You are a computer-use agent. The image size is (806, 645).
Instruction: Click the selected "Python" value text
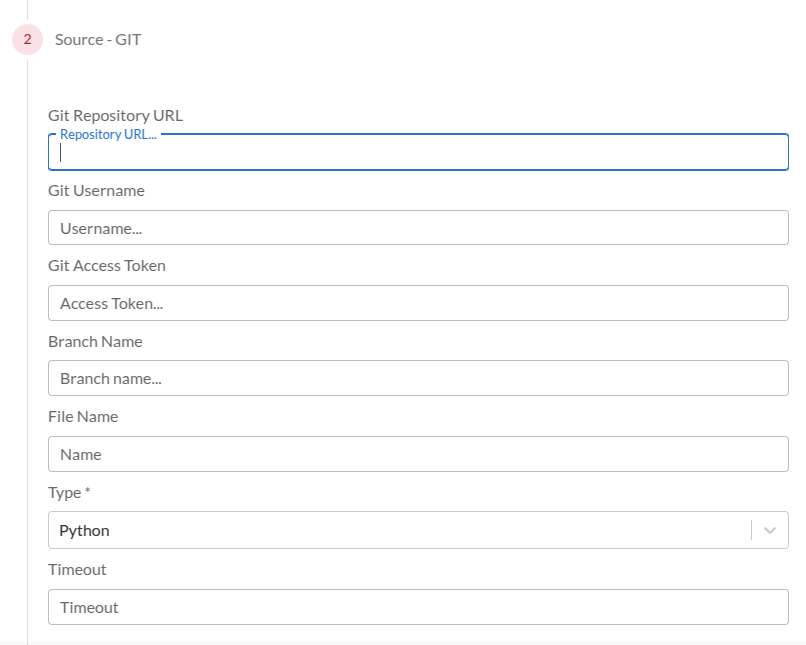pos(85,530)
